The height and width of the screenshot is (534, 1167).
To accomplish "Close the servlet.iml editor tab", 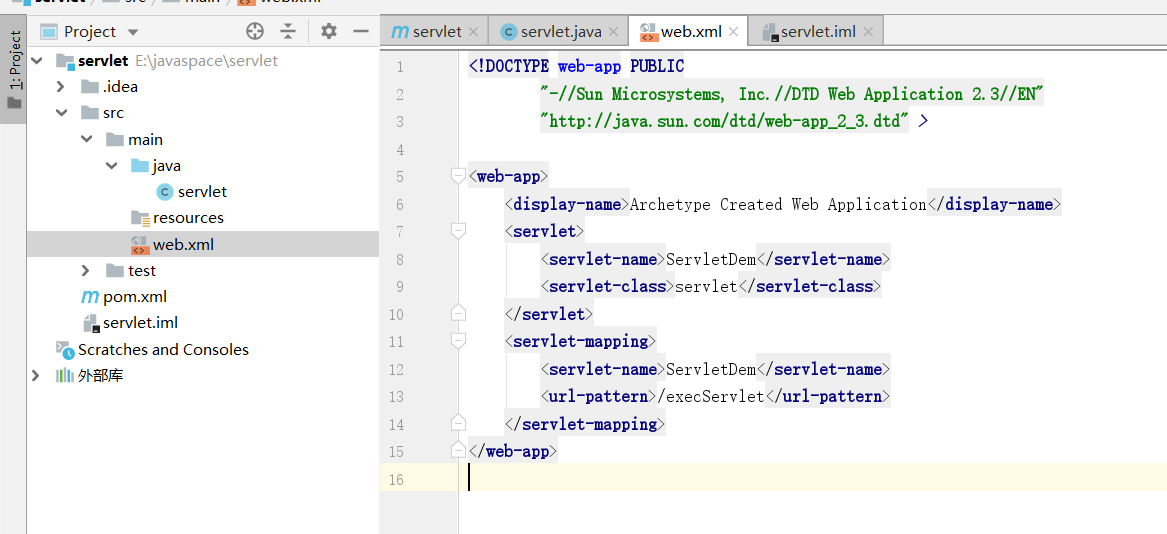I will click(x=869, y=32).
